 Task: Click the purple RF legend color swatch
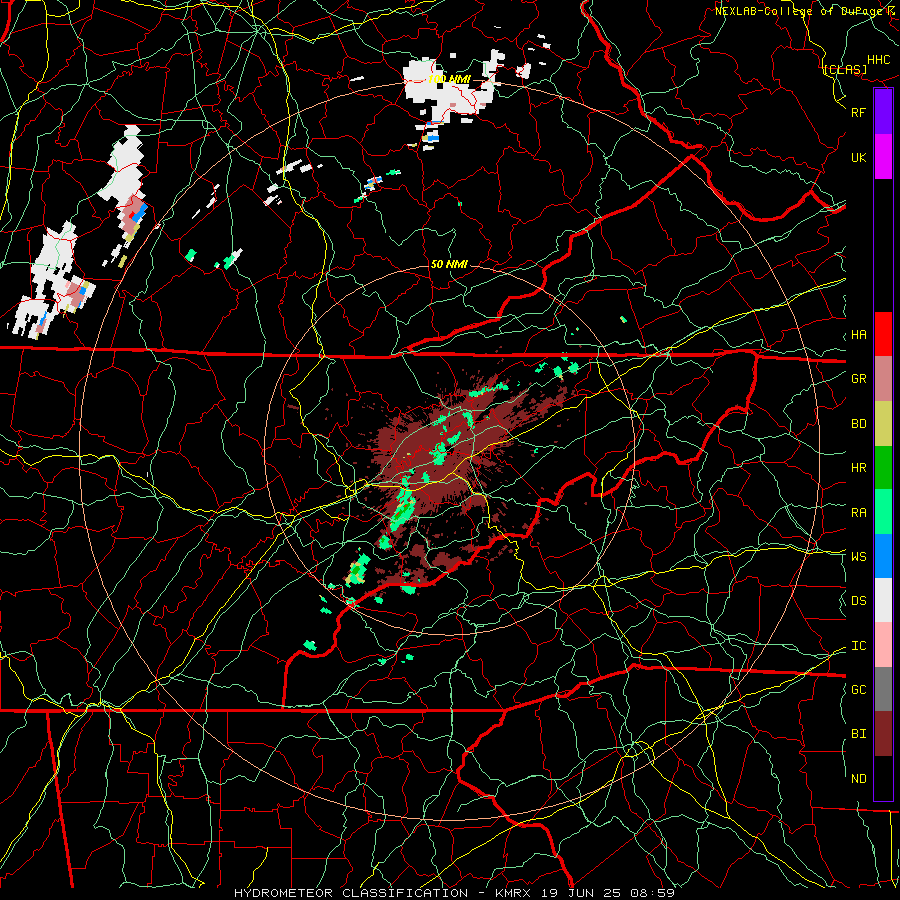coord(883,112)
